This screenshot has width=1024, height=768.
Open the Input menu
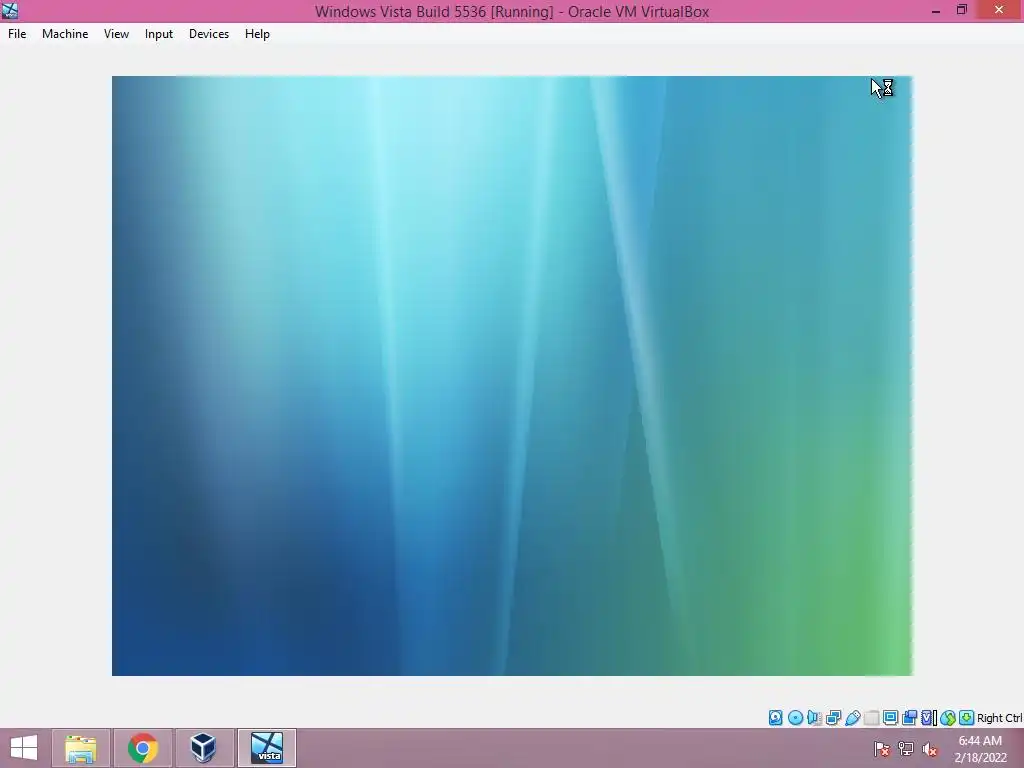pos(159,34)
